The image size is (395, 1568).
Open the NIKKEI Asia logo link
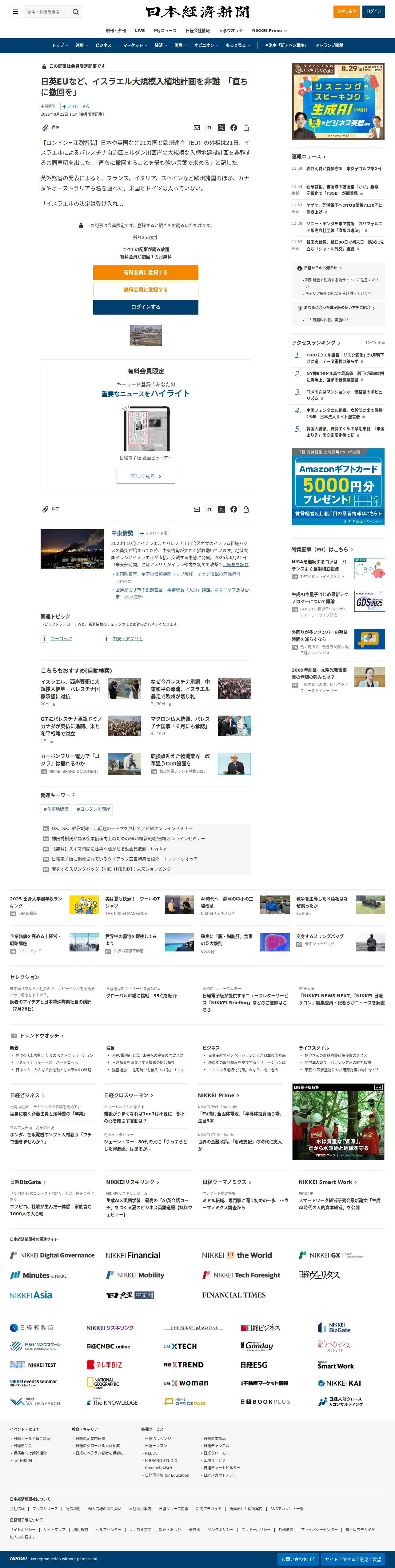pyautogui.click(x=30, y=1295)
